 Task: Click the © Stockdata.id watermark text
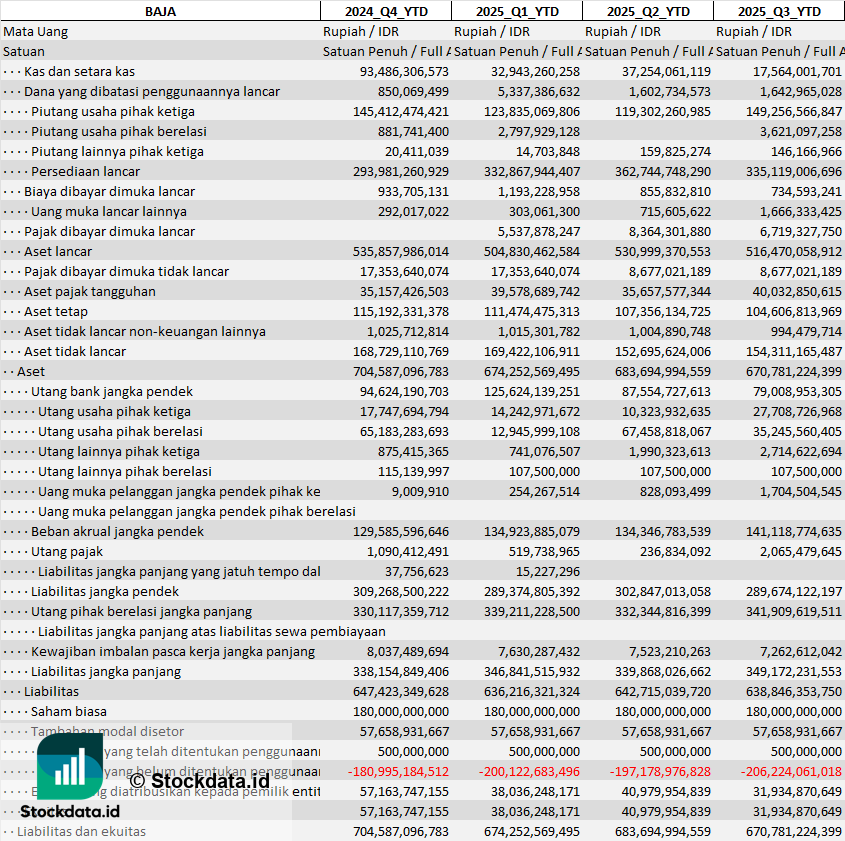tap(199, 779)
